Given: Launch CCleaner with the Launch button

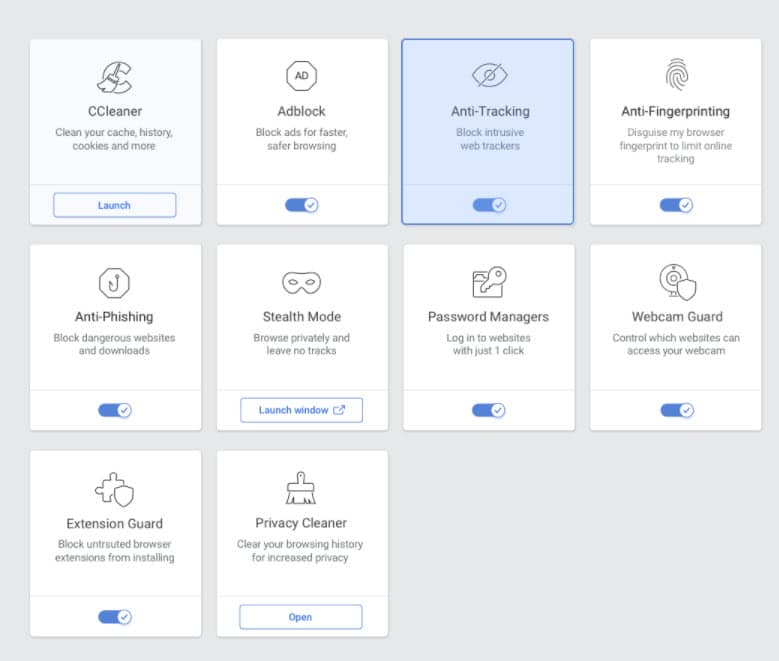Looking at the screenshot, I should point(115,205).
